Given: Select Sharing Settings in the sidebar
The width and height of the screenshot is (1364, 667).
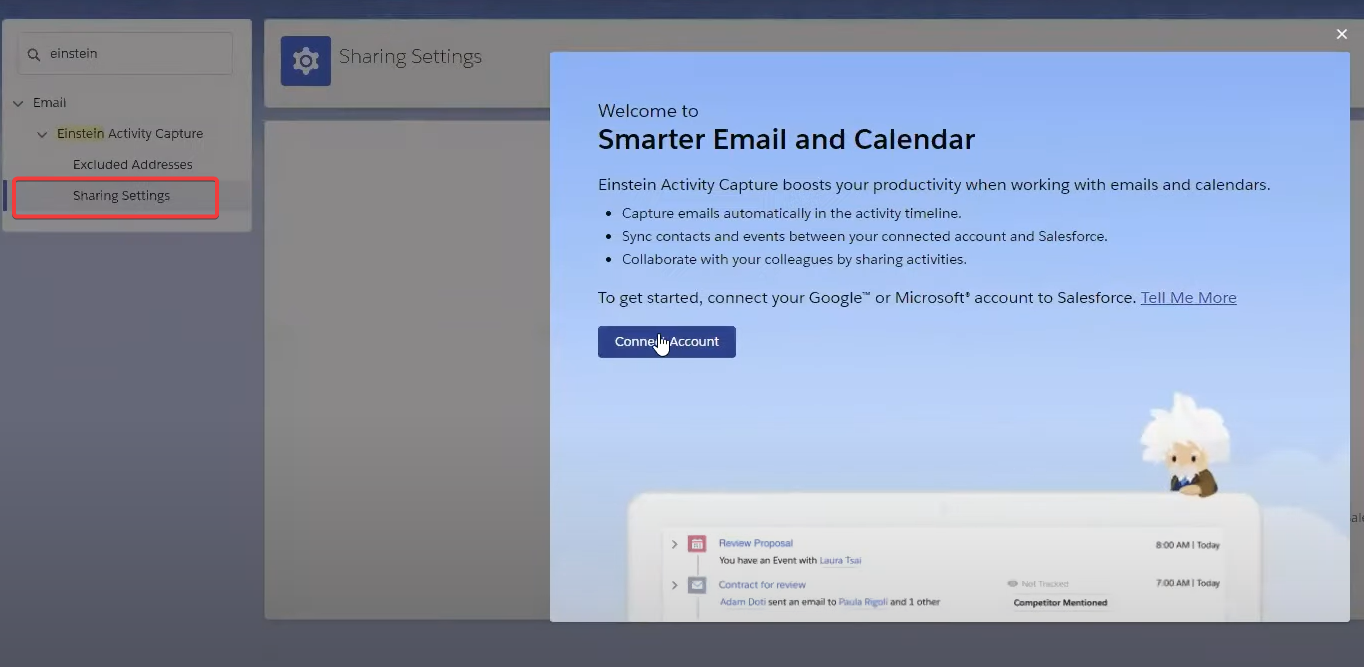Looking at the screenshot, I should pos(121,196).
